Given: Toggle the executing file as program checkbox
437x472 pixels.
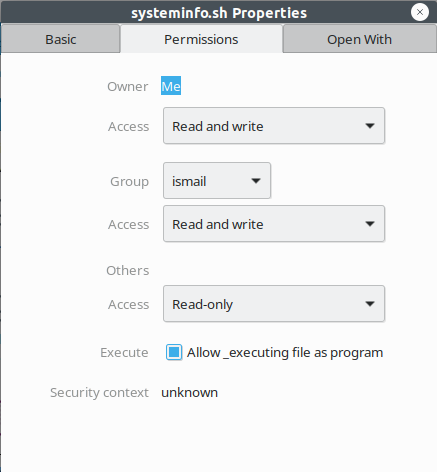Looking at the screenshot, I should (x=174, y=352).
